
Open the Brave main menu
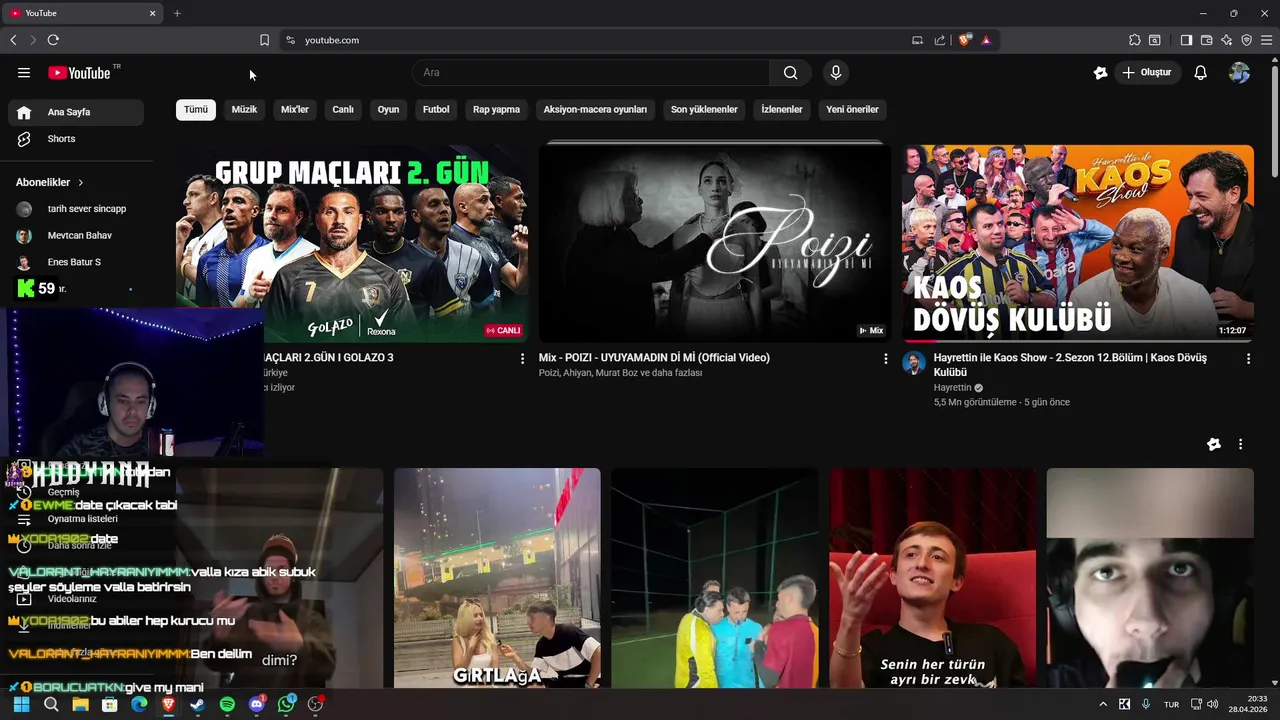[x=1266, y=40]
